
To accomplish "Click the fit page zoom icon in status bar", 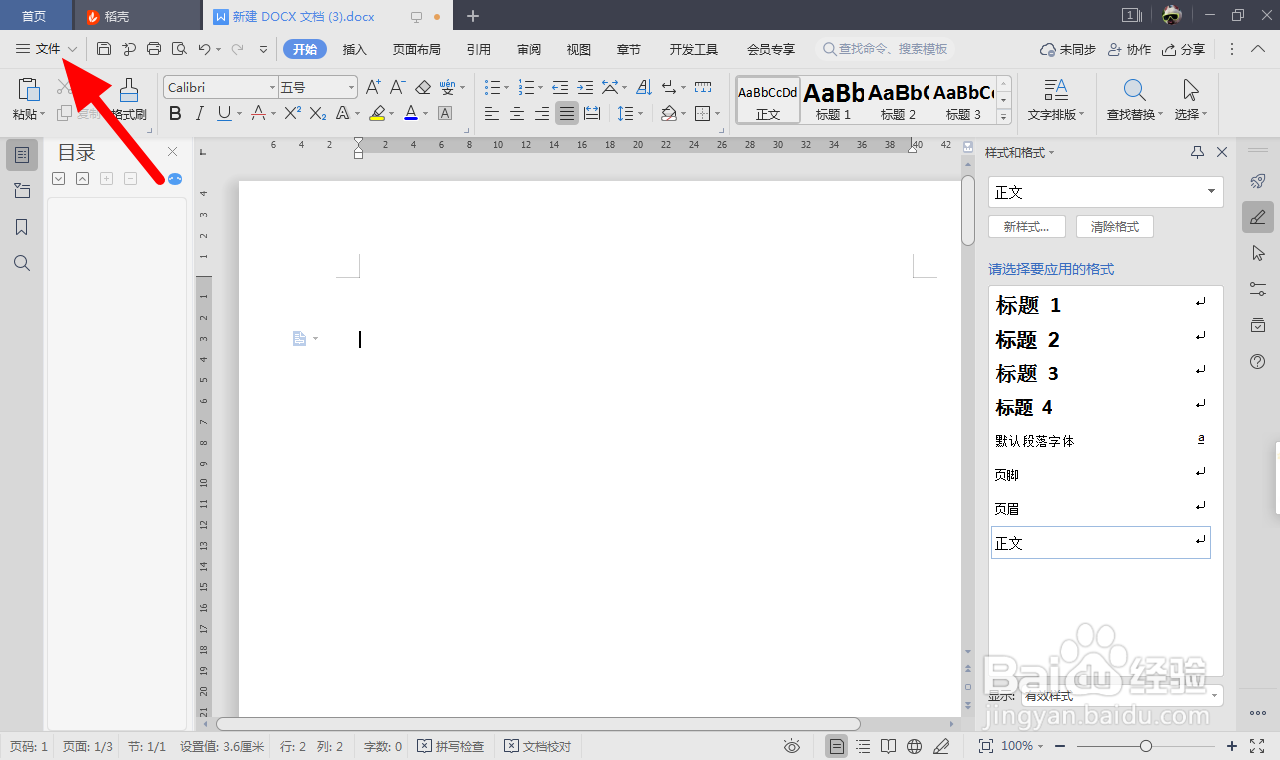I will 985,746.
